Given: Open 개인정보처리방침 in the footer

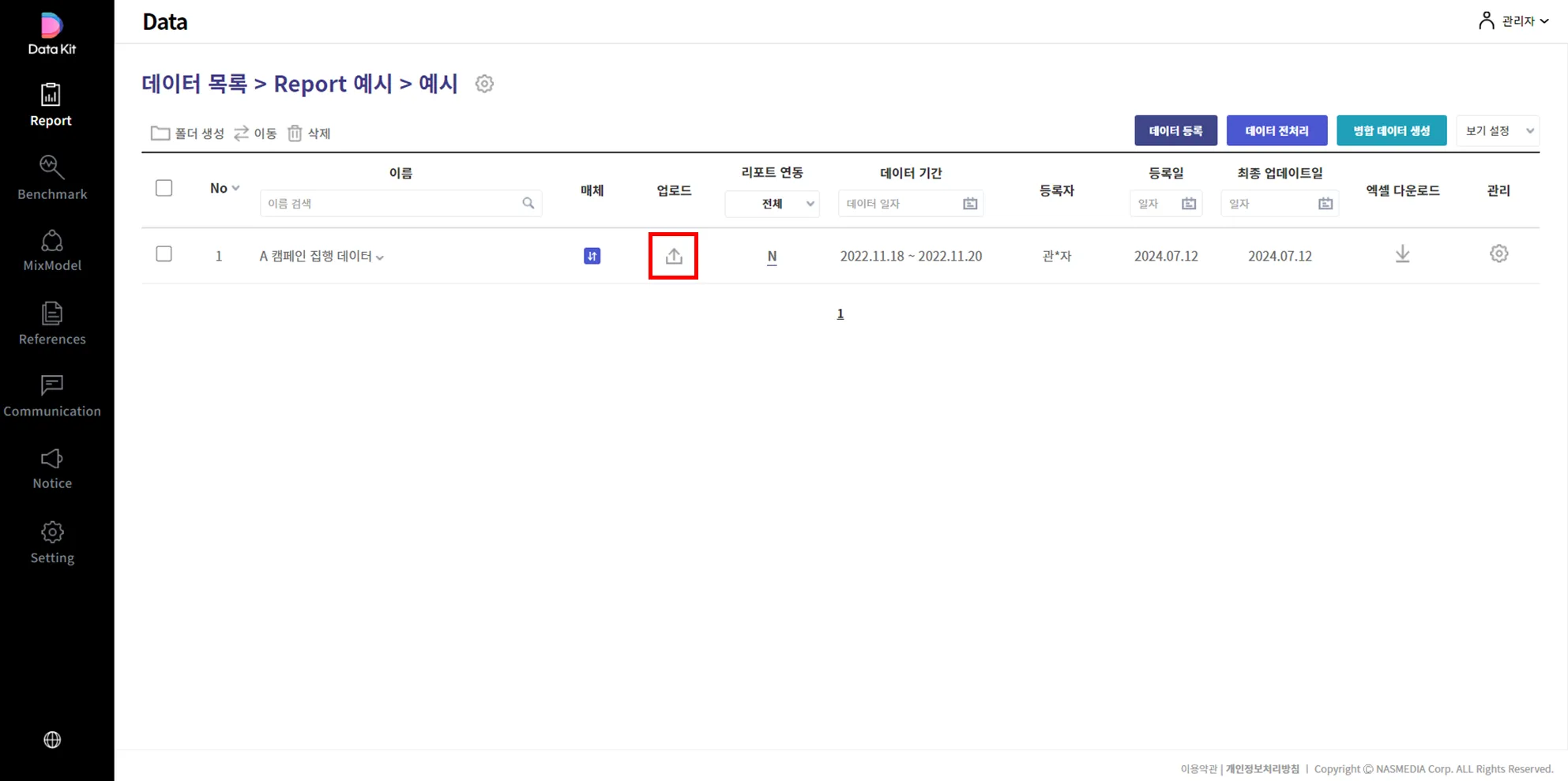Looking at the screenshot, I should tap(1262, 769).
